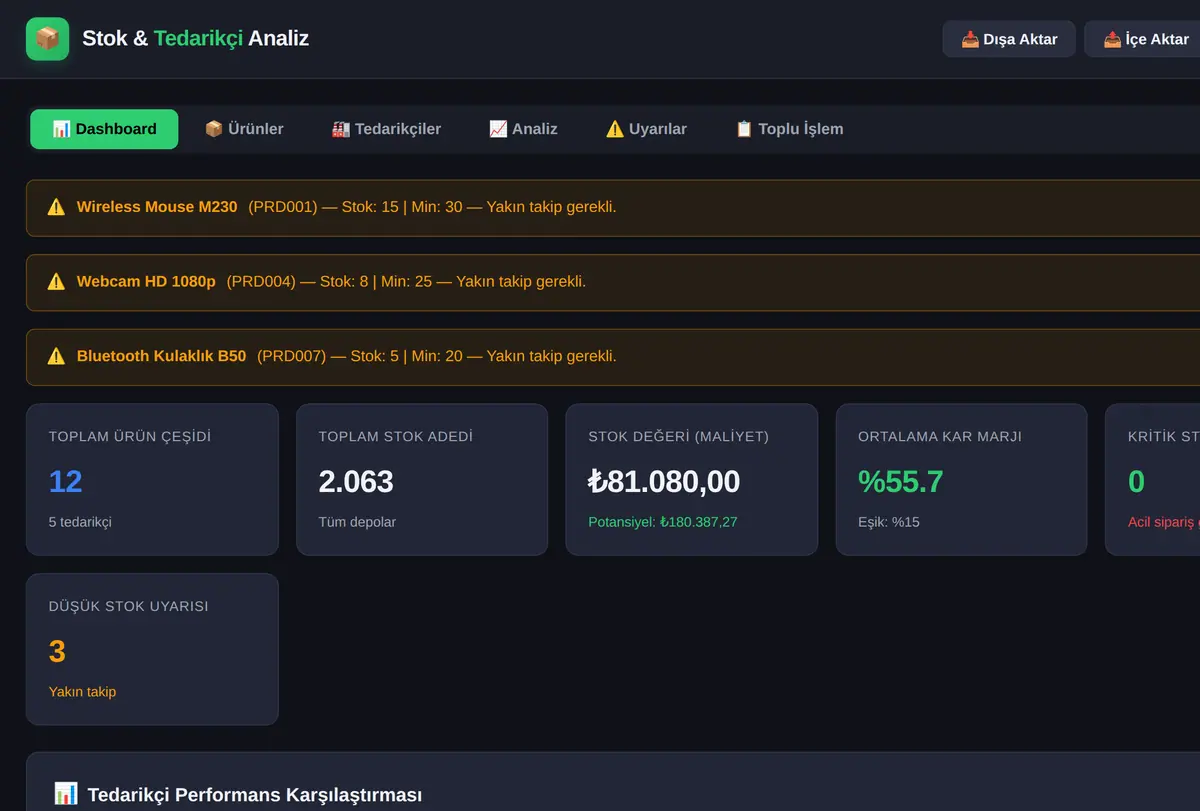Click the Ortalama Kar Marjı card label
The height and width of the screenshot is (811, 1200).
point(940,437)
